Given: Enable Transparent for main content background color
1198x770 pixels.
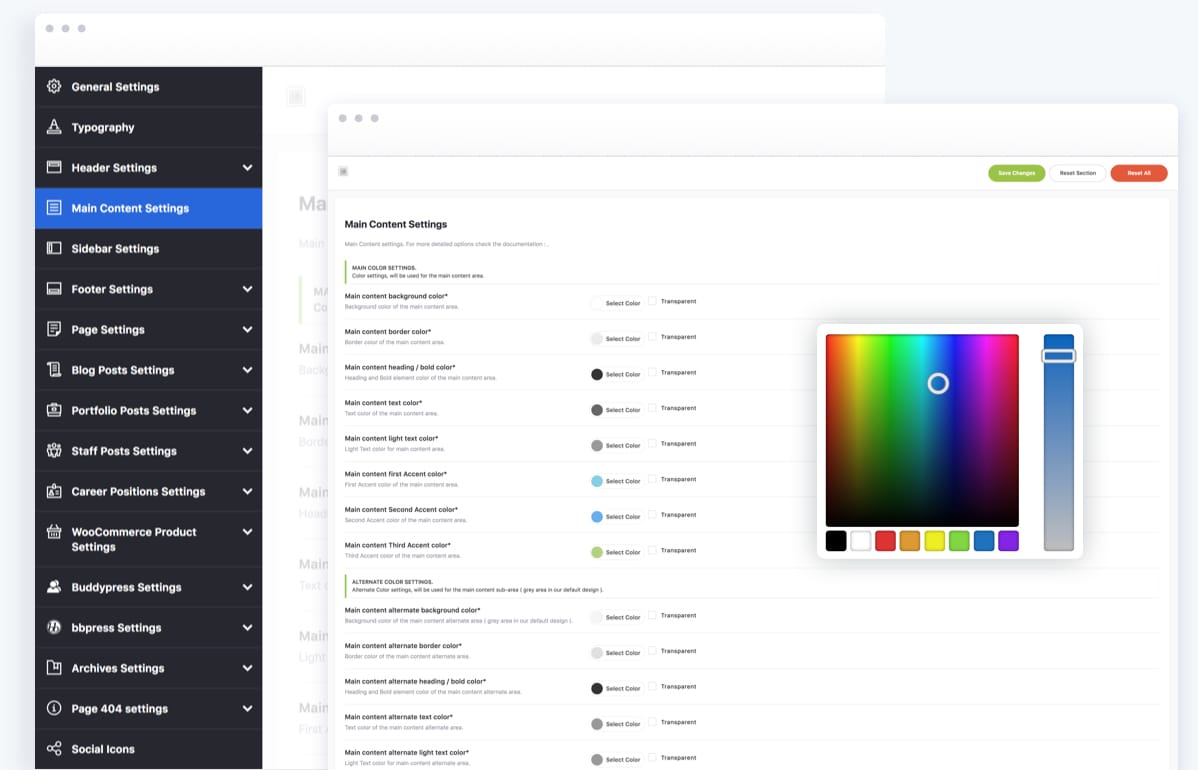Looking at the screenshot, I should tap(653, 301).
